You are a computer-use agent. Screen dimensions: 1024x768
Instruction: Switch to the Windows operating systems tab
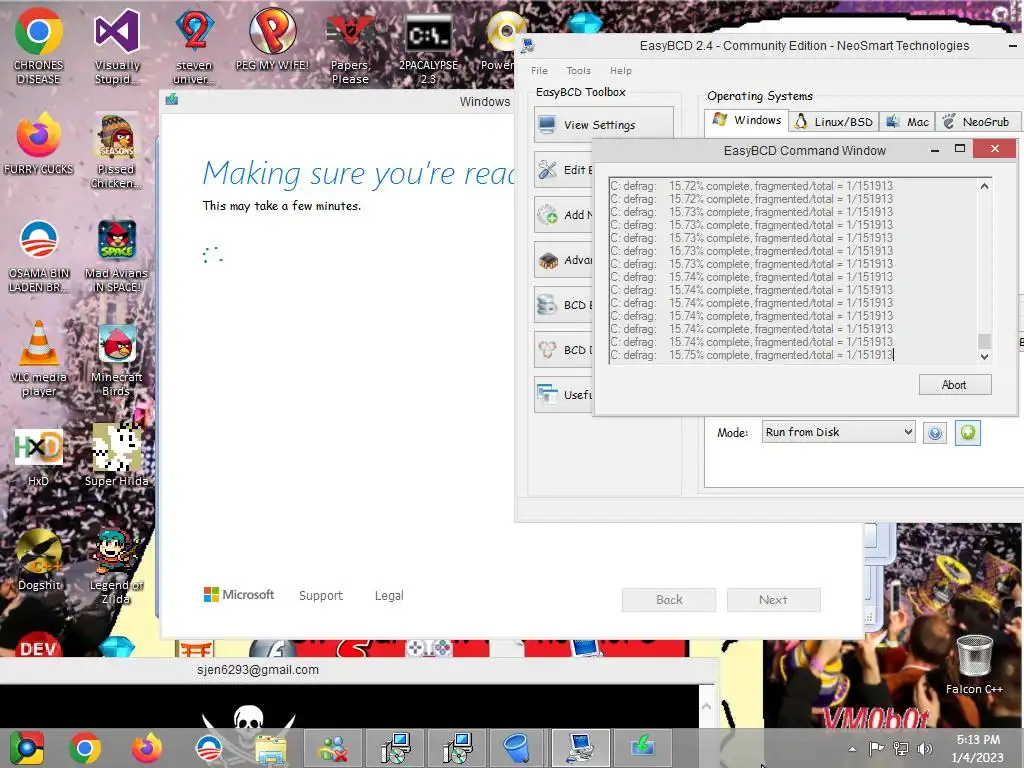click(746, 121)
